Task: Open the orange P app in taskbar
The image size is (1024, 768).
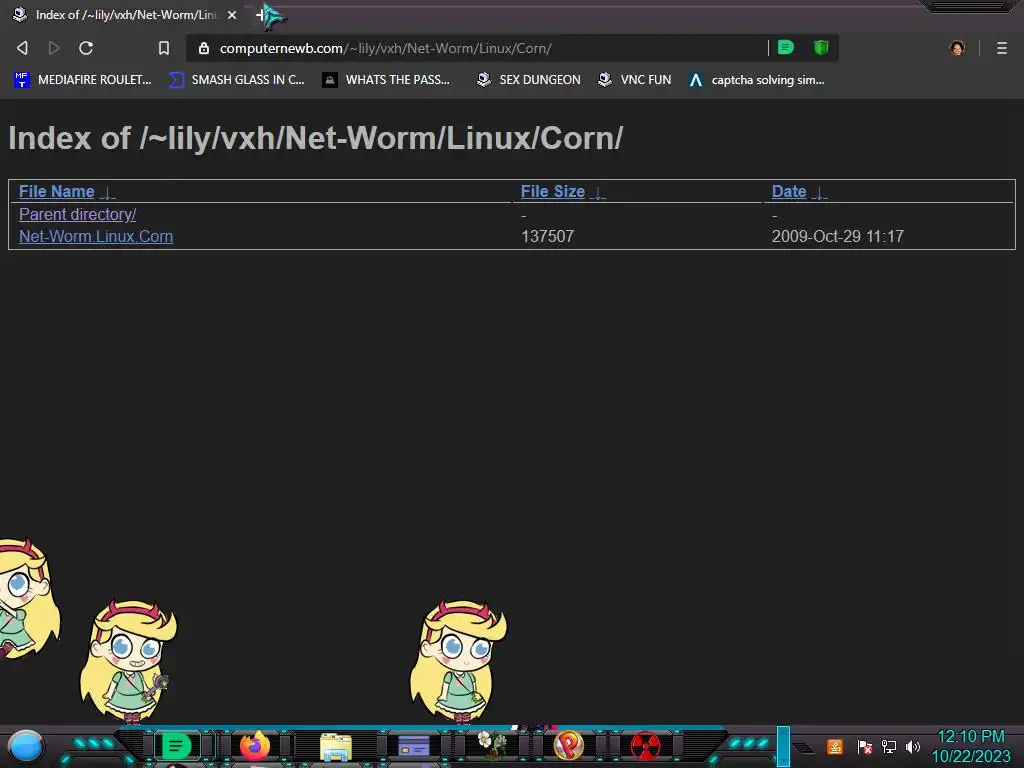Action: pyautogui.click(x=569, y=745)
